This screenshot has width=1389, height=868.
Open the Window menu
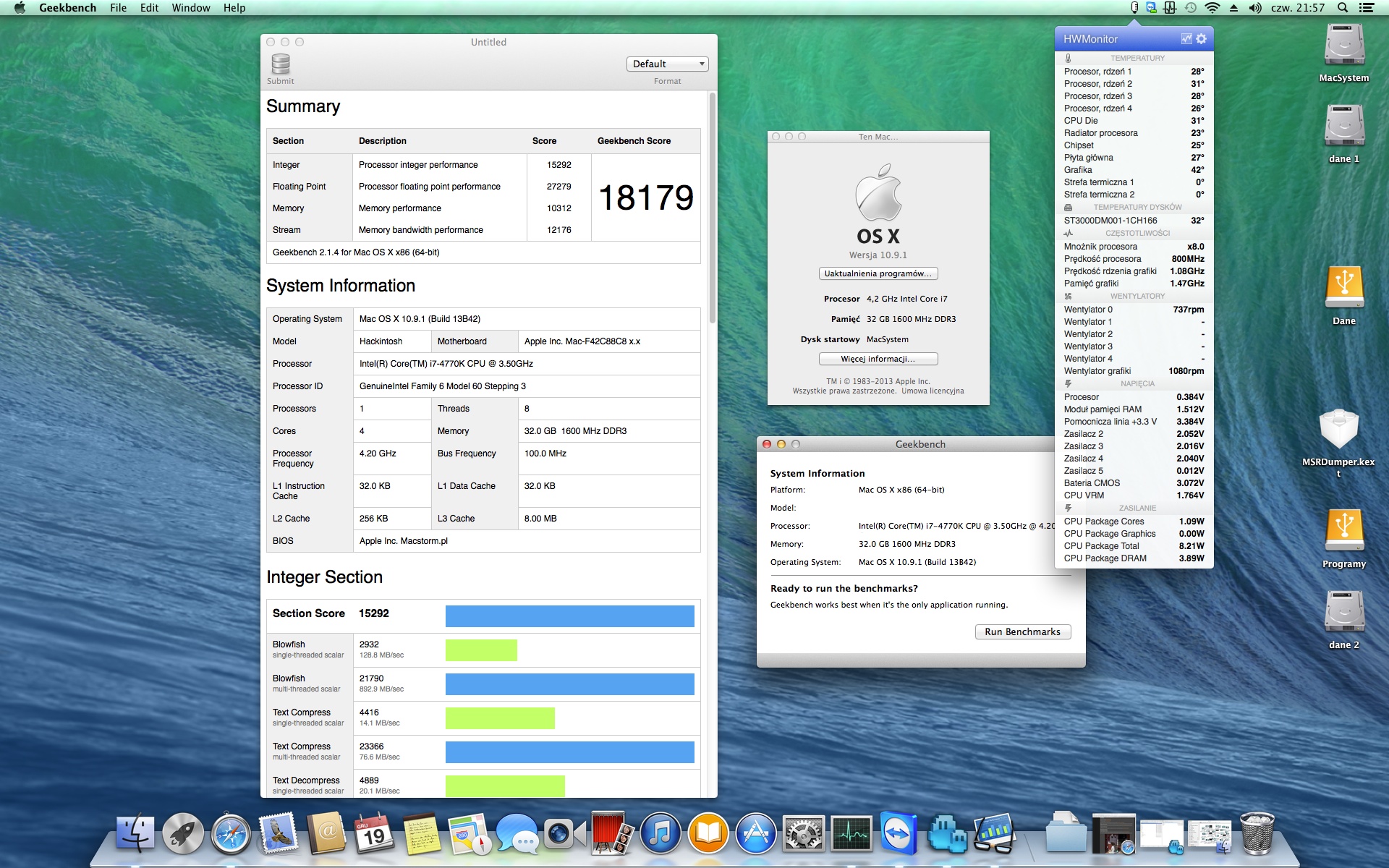(x=191, y=8)
